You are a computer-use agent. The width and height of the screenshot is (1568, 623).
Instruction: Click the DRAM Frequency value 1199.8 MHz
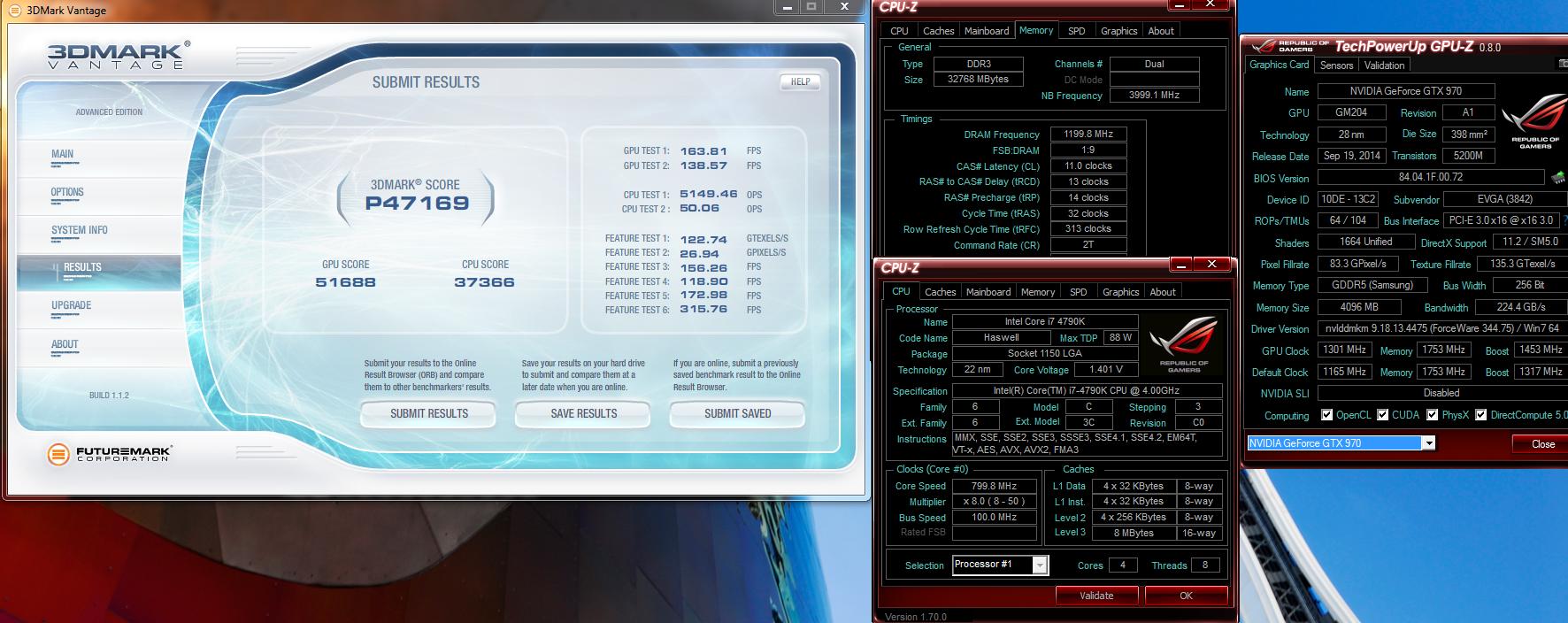(1088, 135)
